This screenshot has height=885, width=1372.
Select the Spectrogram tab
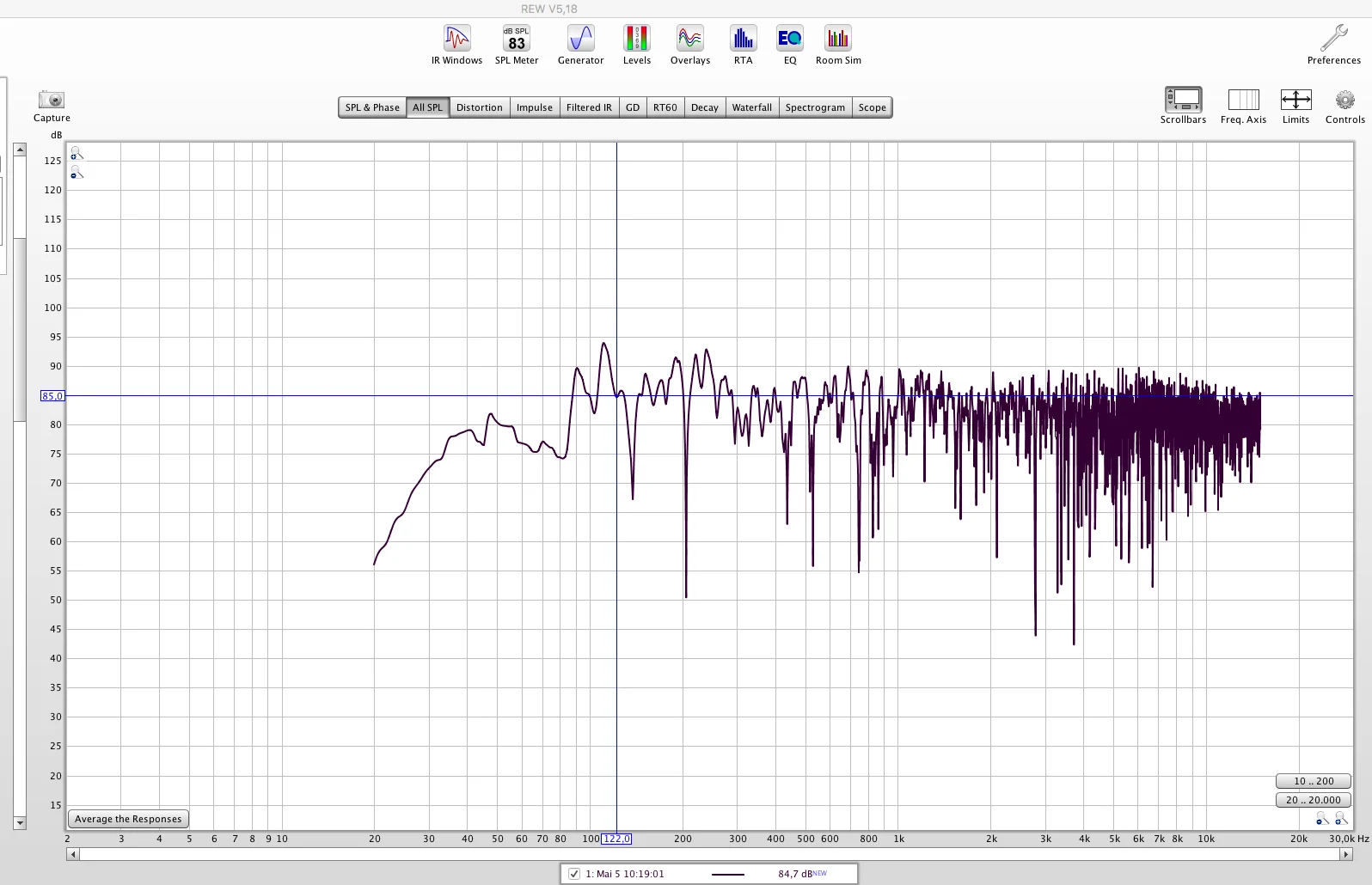[815, 107]
